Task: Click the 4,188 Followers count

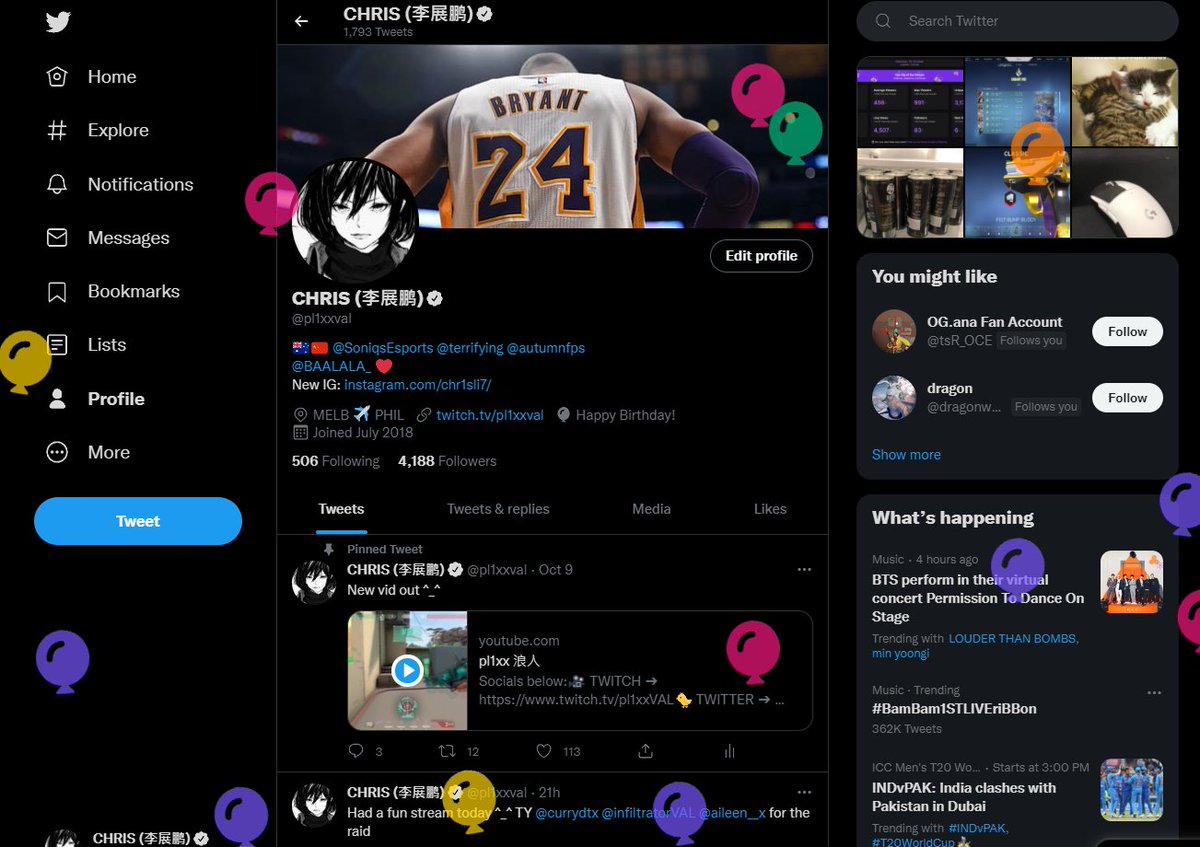Action: [x=447, y=461]
